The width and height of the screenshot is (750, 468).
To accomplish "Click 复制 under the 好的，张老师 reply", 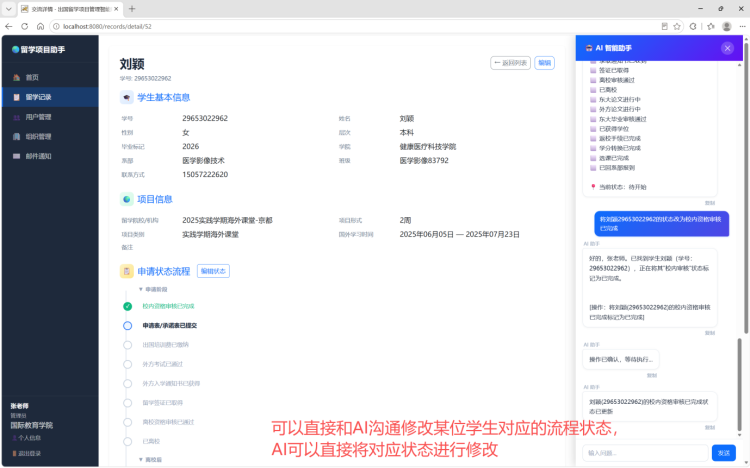I will tap(709, 333).
